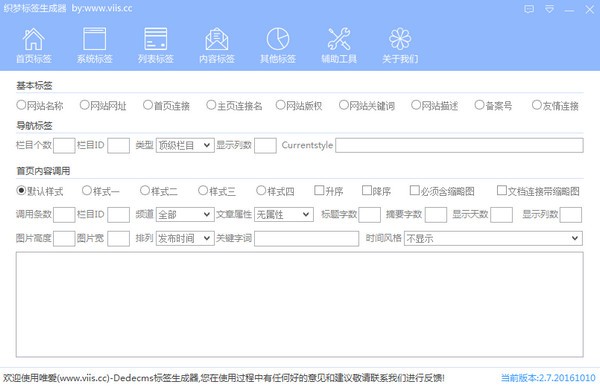Screen dimensions: 600x388
Task: Click the Currentstyle text field
Action: click(459, 145)
